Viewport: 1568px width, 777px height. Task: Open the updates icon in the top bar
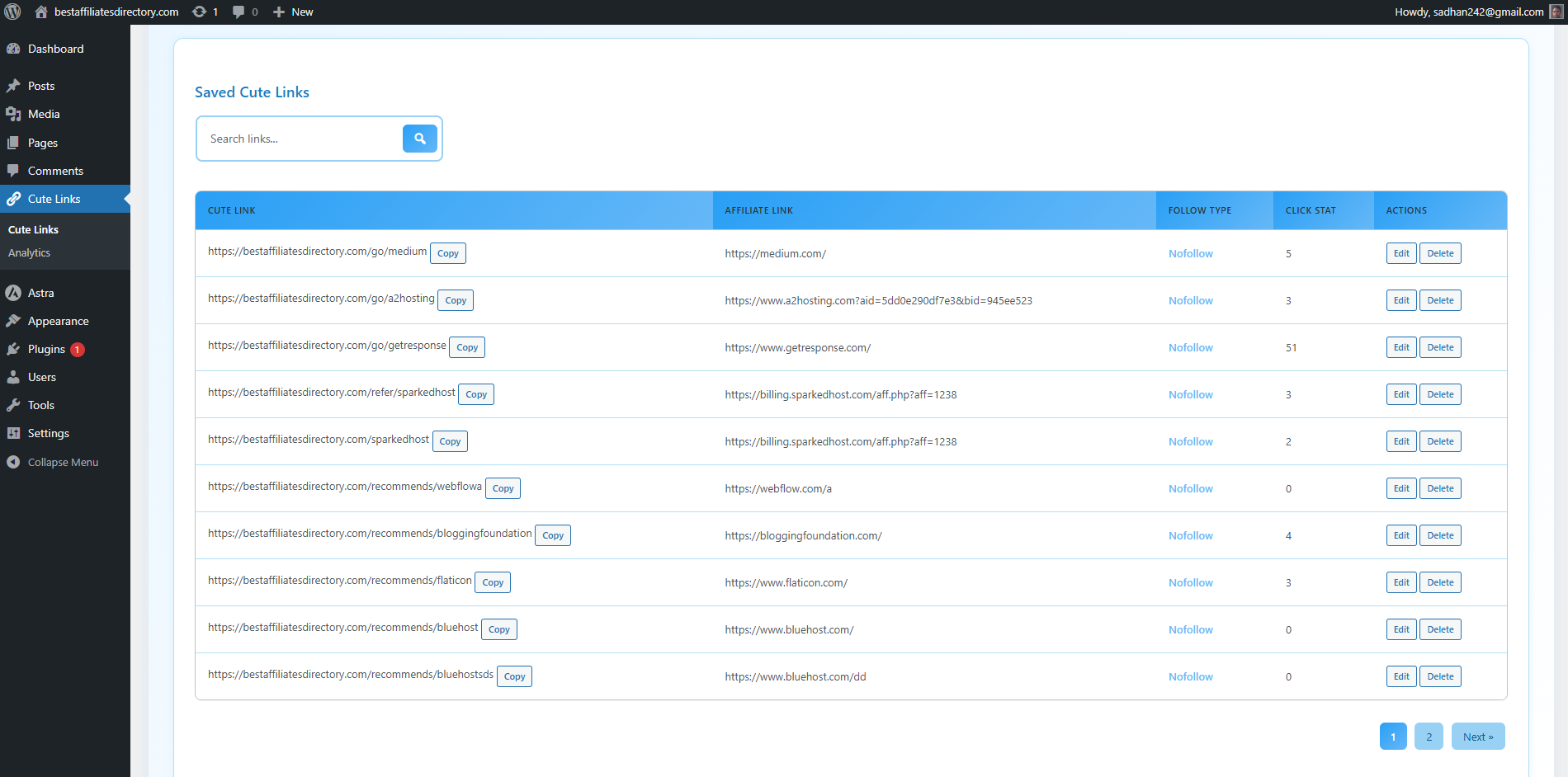(197, 12)
